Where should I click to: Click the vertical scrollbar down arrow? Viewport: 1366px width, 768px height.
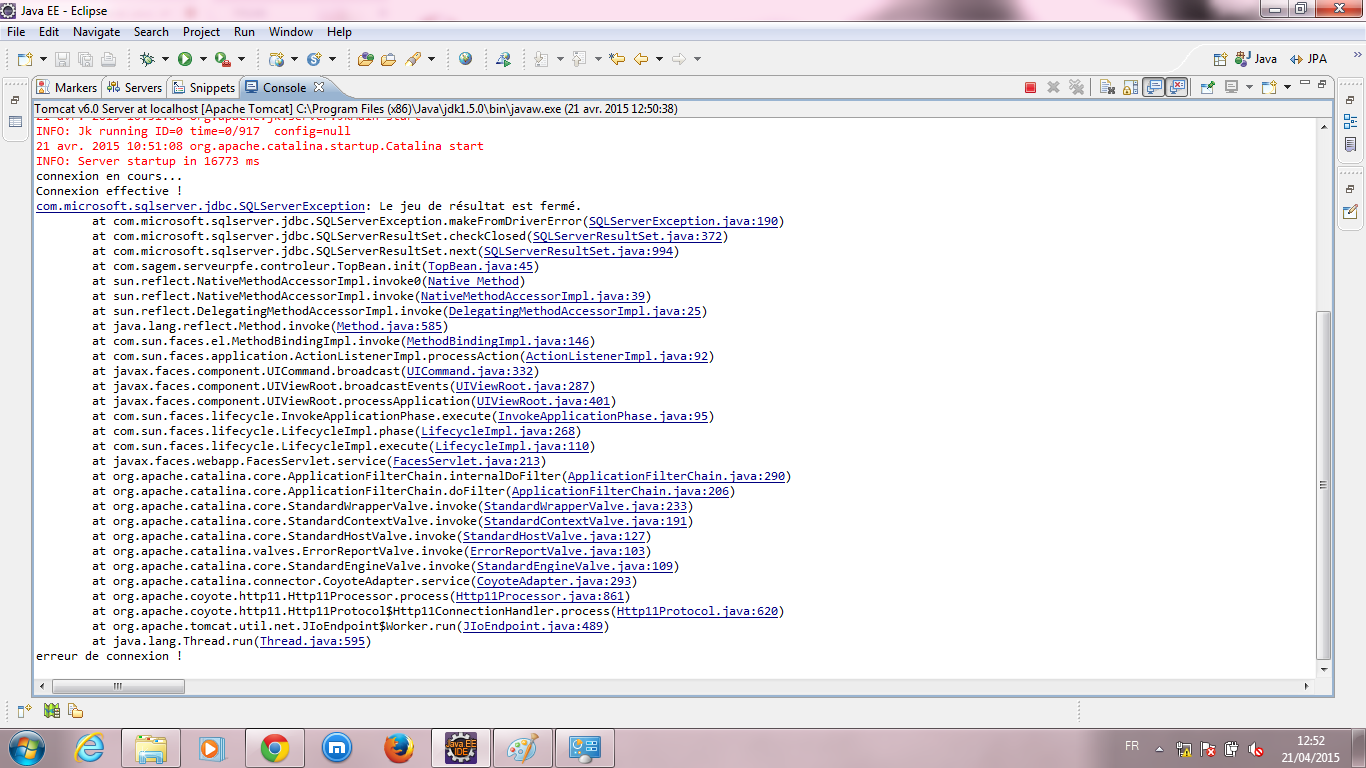pyautogui.click(x=1324, y=669)
